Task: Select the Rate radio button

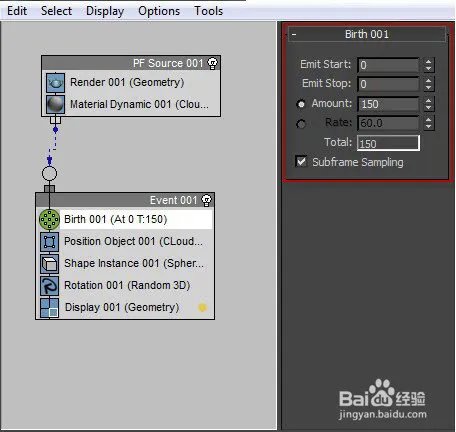Action: 301,124
